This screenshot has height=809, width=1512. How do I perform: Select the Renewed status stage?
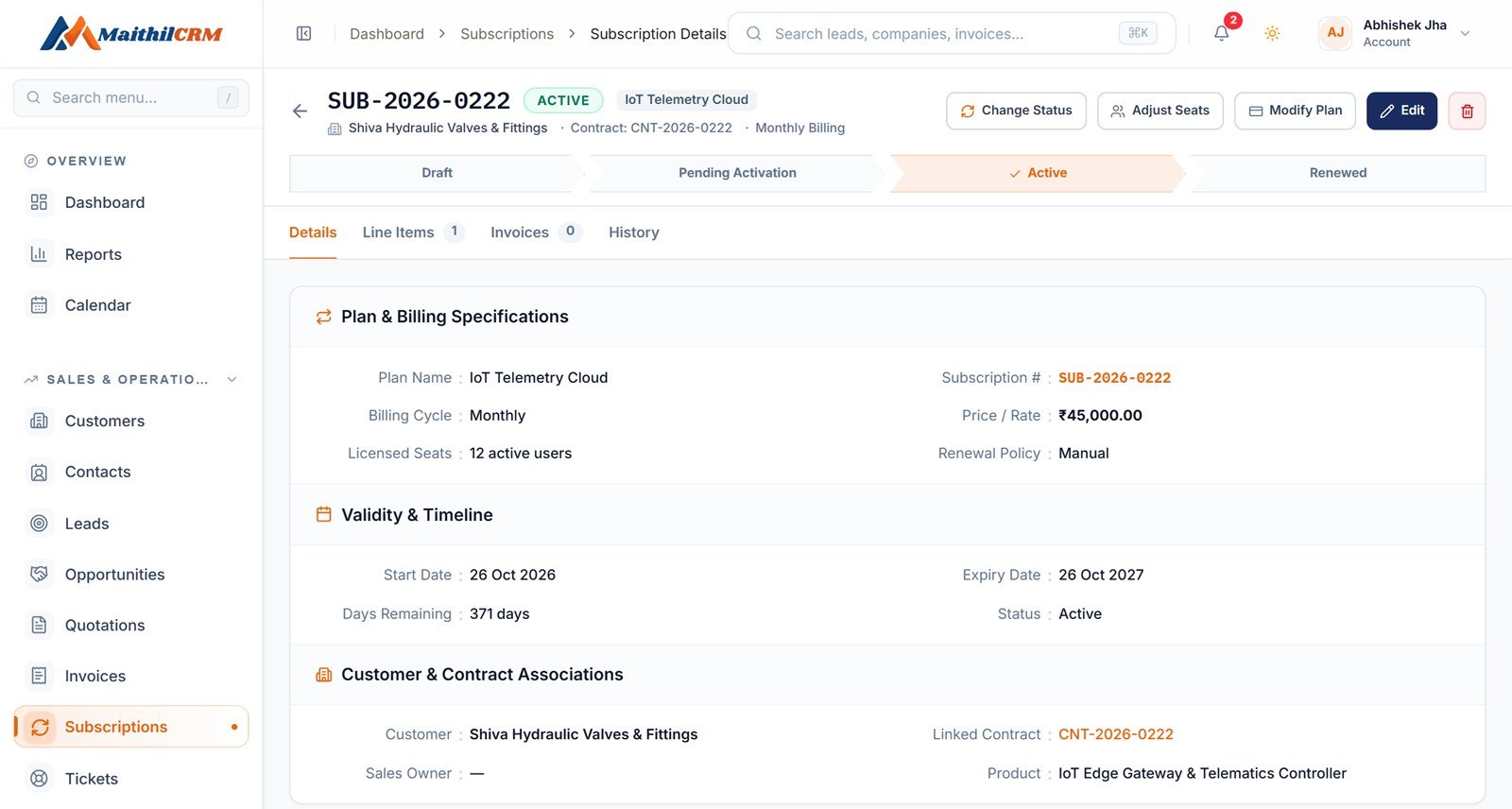point(1338,173)
